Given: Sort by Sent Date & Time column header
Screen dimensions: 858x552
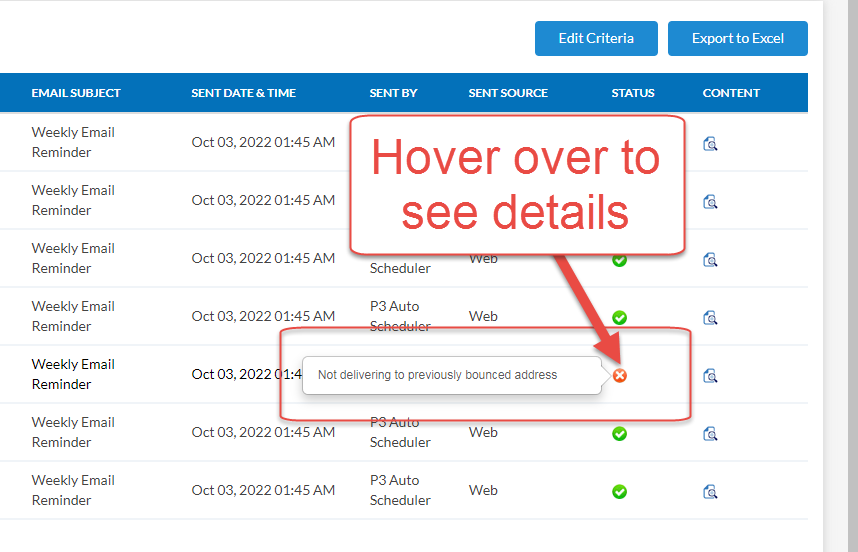Looking at the screenshot, I should tap(243, 93).
